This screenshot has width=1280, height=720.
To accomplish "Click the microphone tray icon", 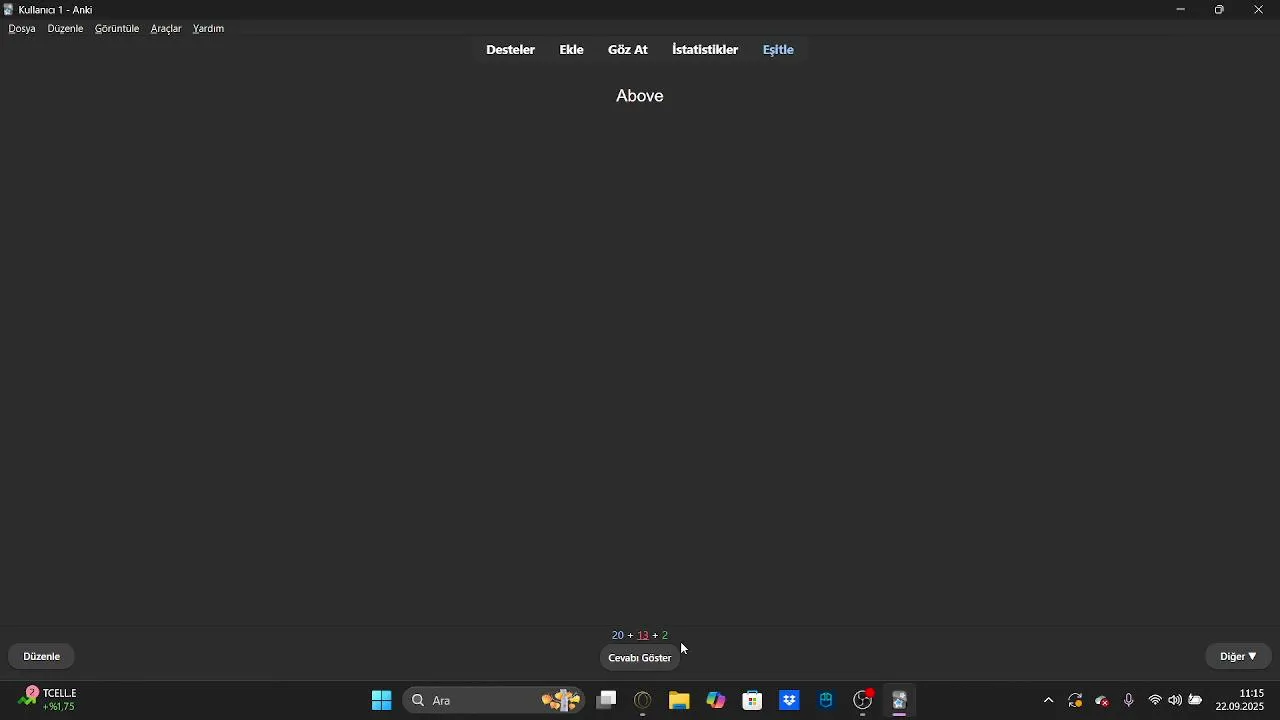I will (x=1130, y=702).
